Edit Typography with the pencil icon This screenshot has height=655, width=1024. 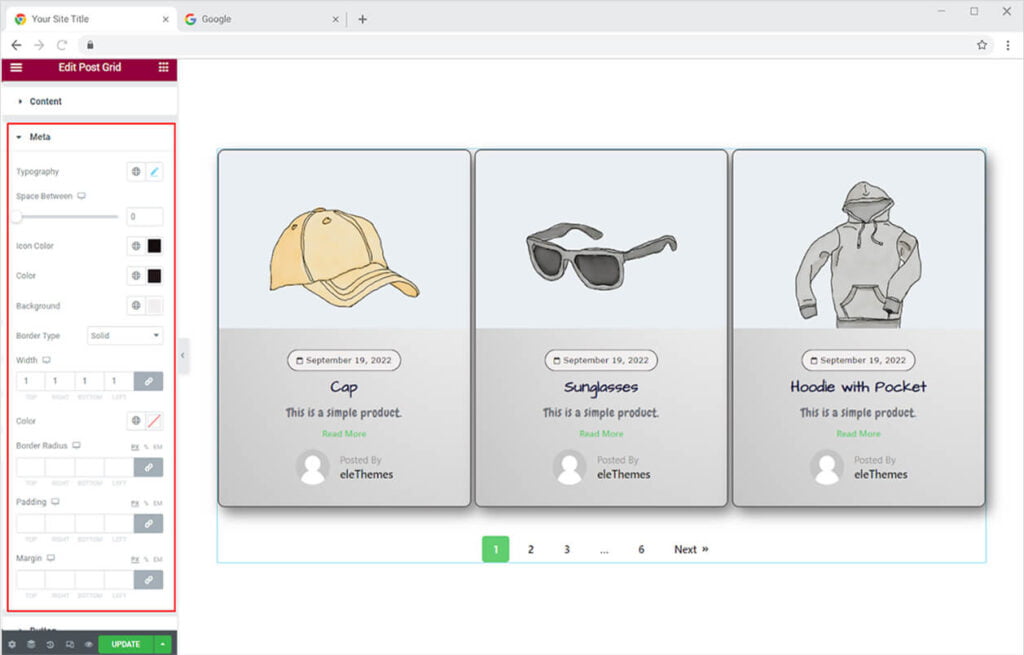tap(155, 172)
